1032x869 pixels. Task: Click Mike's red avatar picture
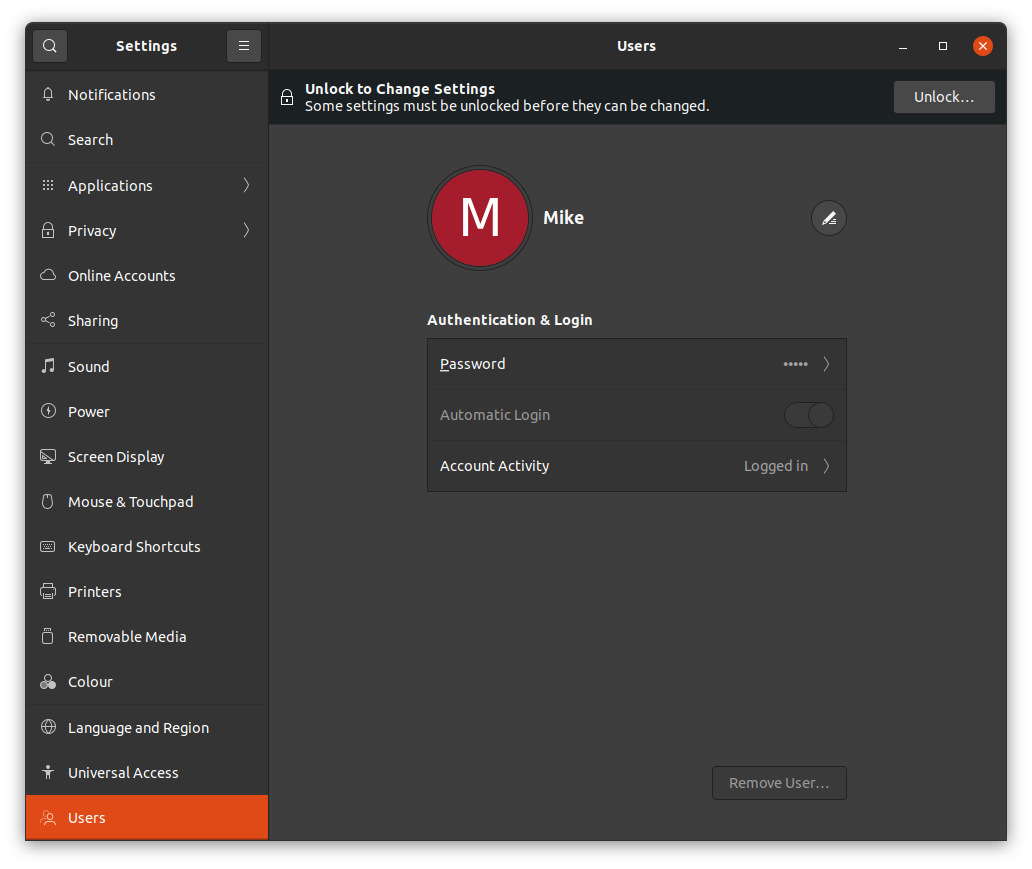point(480,218)
